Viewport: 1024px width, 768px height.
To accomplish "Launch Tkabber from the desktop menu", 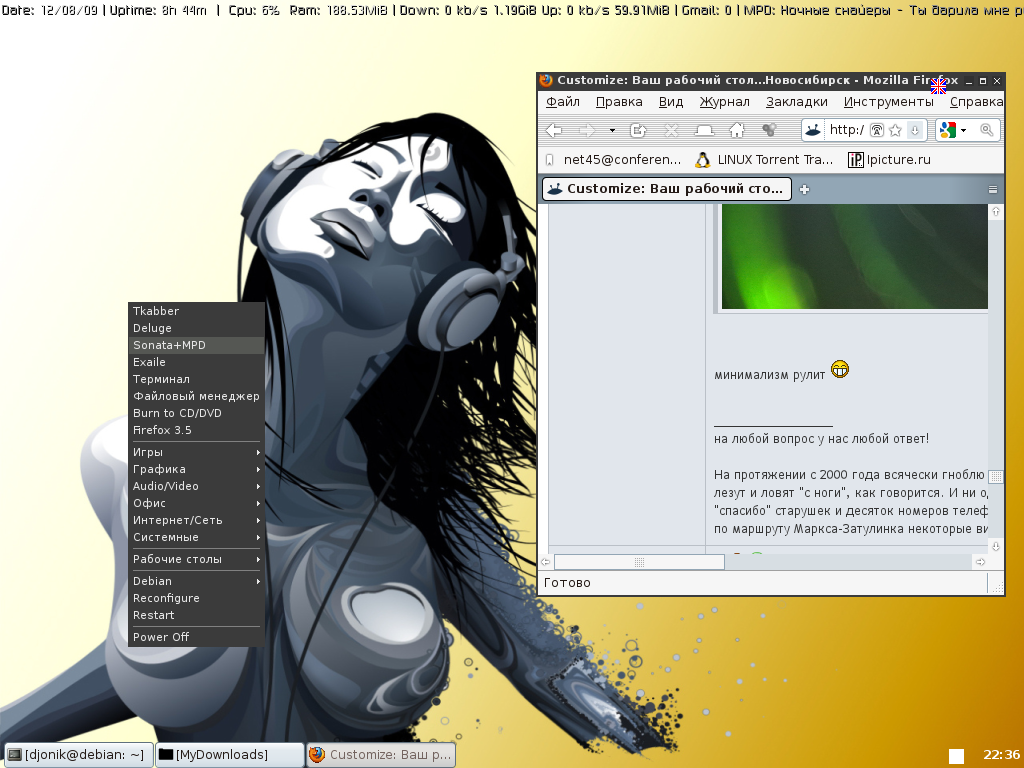I will (x=196, y=311).
